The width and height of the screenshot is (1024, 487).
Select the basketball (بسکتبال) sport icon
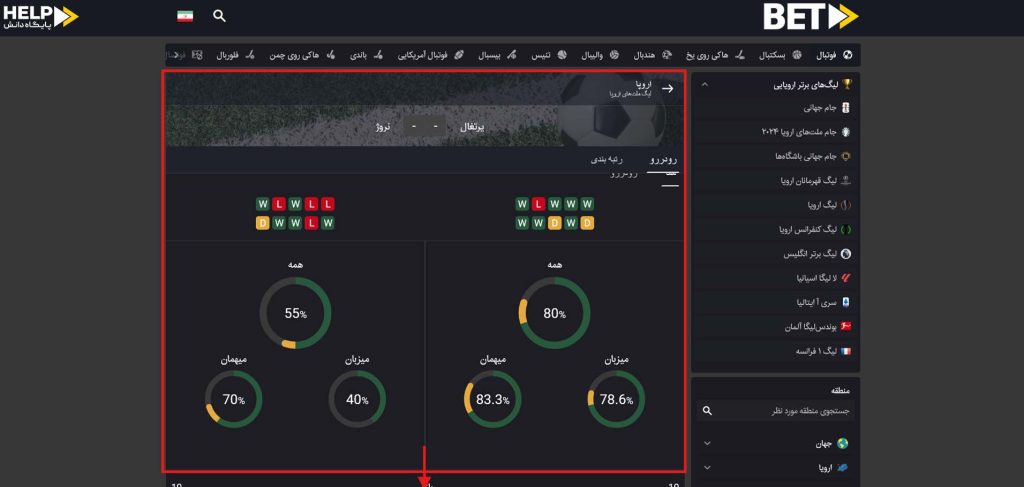click(797, 55)
